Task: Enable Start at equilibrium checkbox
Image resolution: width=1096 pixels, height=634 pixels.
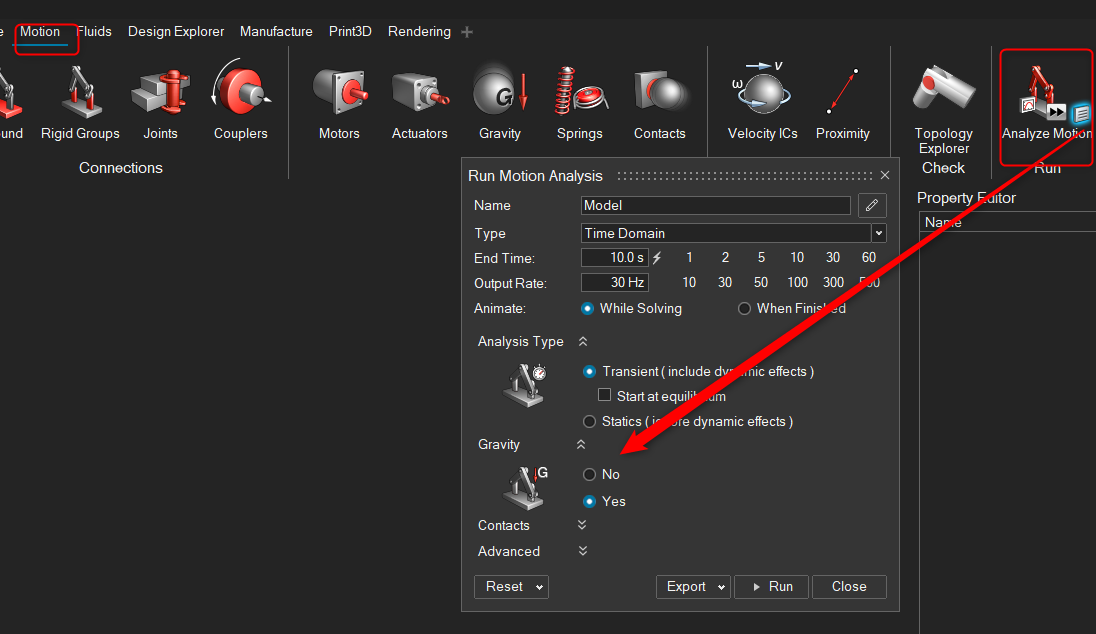Action: (605, 395)
